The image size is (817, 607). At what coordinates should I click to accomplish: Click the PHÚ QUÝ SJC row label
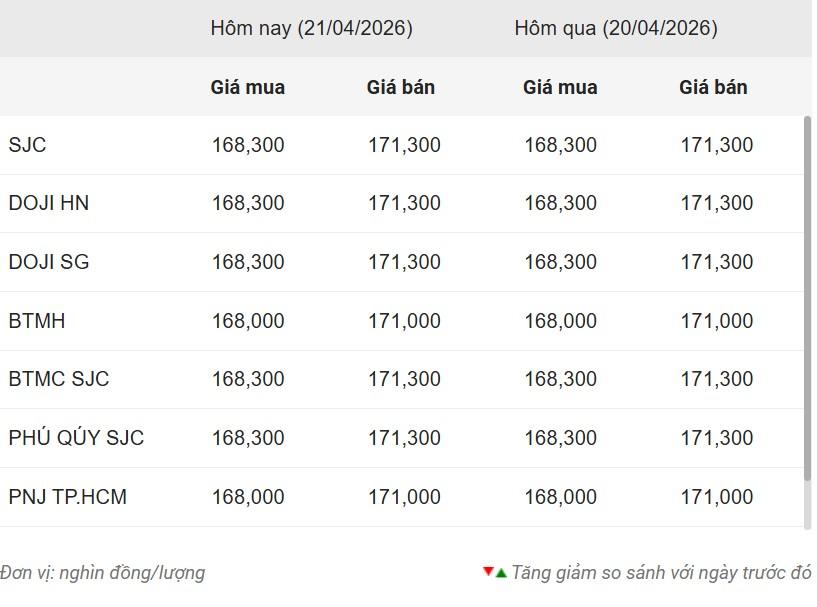pos(76,438)
